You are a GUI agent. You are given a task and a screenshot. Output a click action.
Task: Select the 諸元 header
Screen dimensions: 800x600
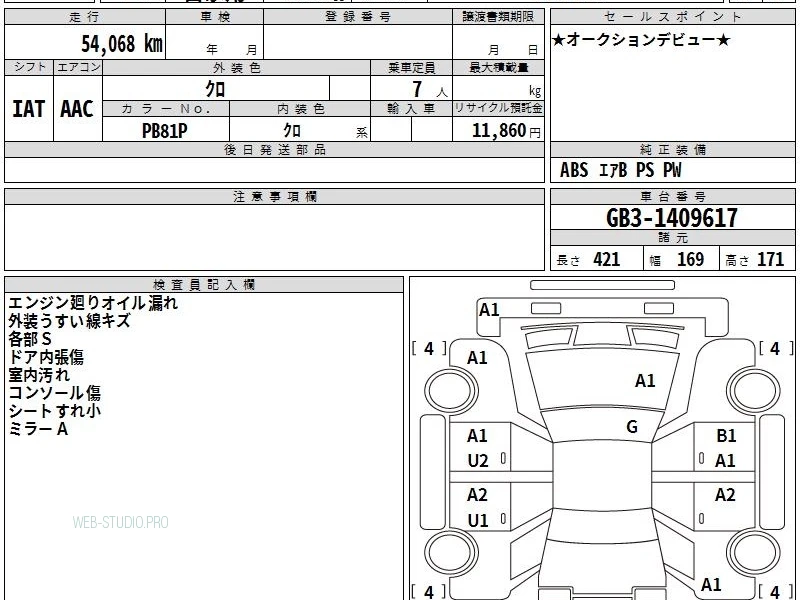pyautogui.click(x=672, y=238)
